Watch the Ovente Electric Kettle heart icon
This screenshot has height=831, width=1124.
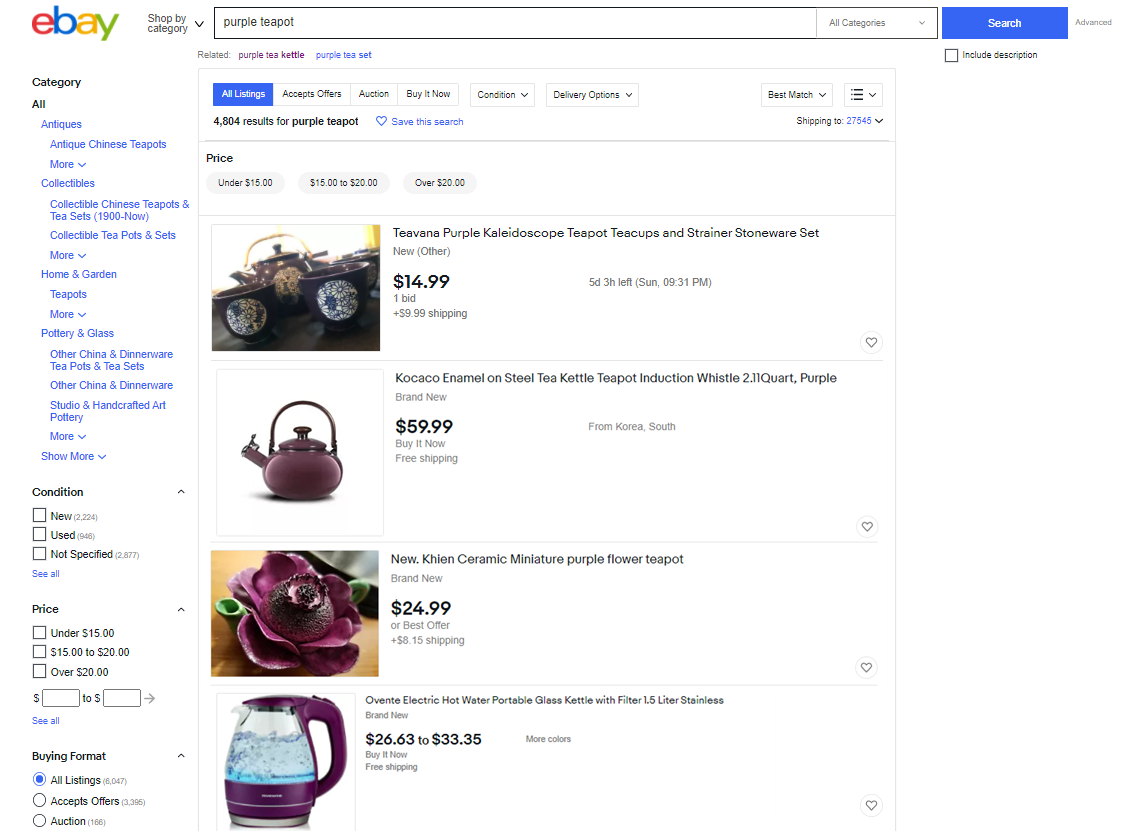click(871, 805)
